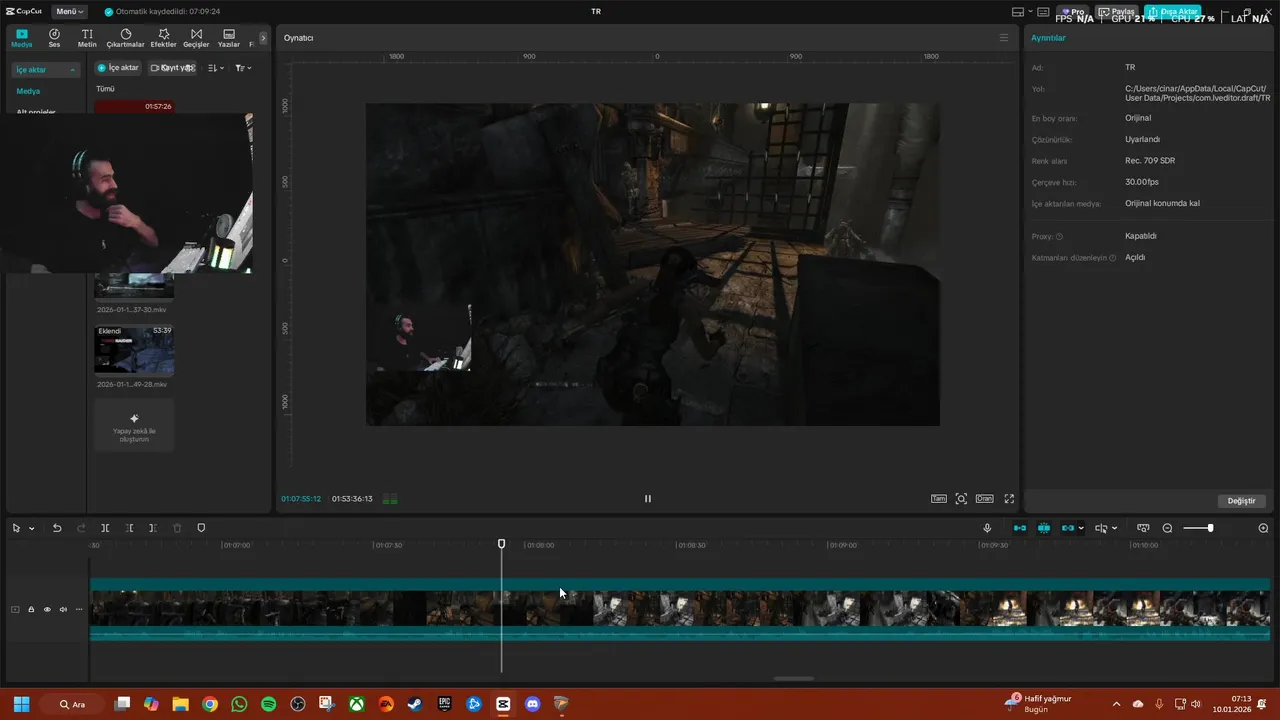This screenshot has width=1280, height=720.
Task: Choose the timeline selection pointer tool
Action: click(x=16, y=528)
